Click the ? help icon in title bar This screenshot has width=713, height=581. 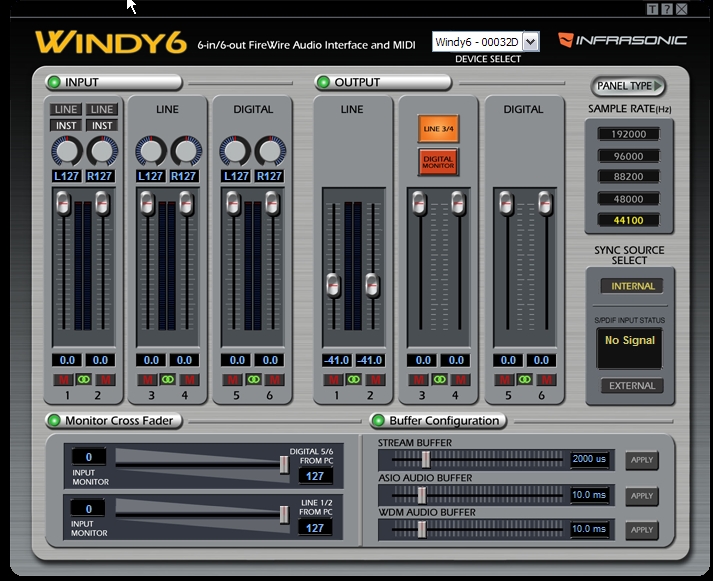[667, 9]
